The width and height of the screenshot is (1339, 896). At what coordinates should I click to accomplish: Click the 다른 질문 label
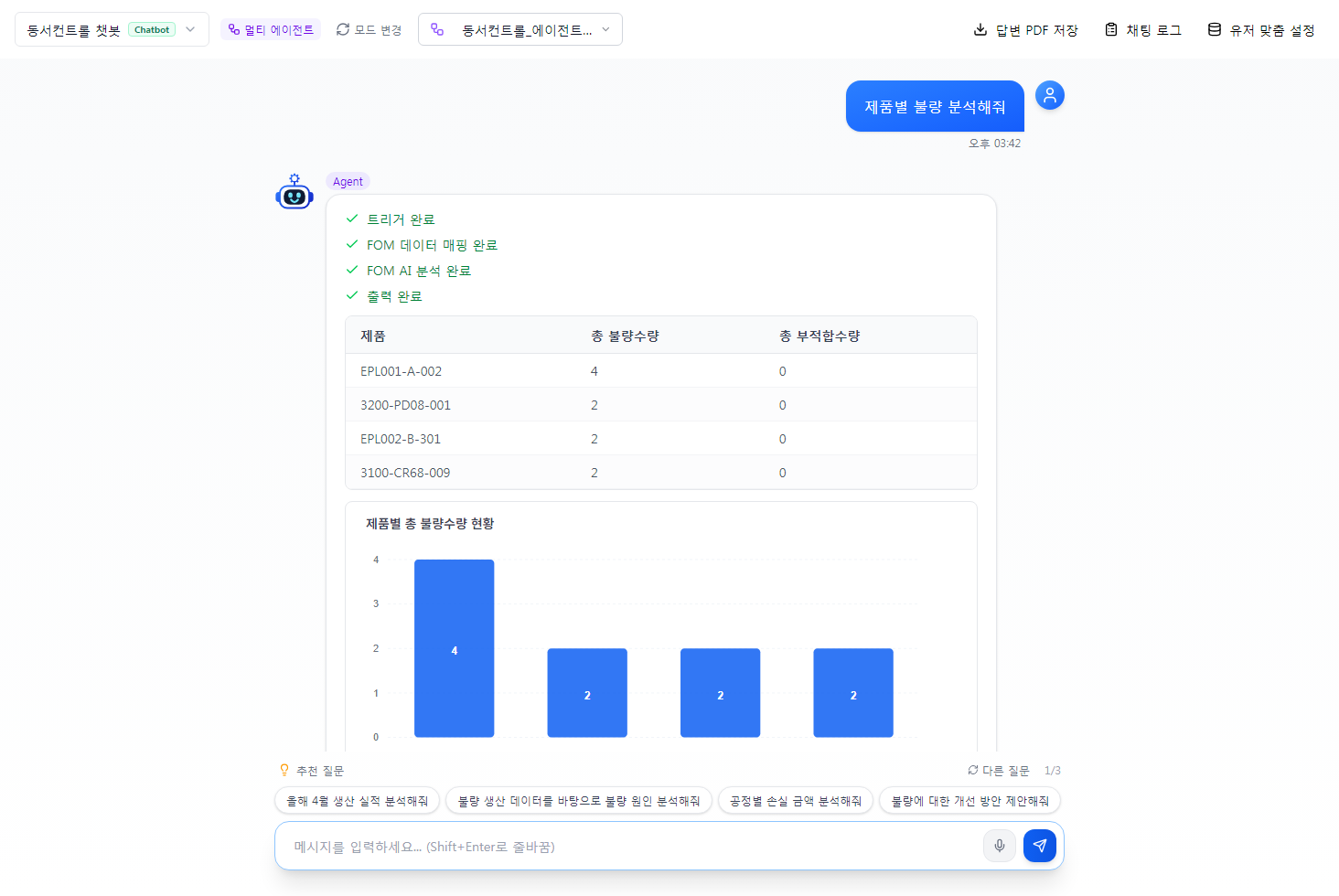pos(1006,771)
